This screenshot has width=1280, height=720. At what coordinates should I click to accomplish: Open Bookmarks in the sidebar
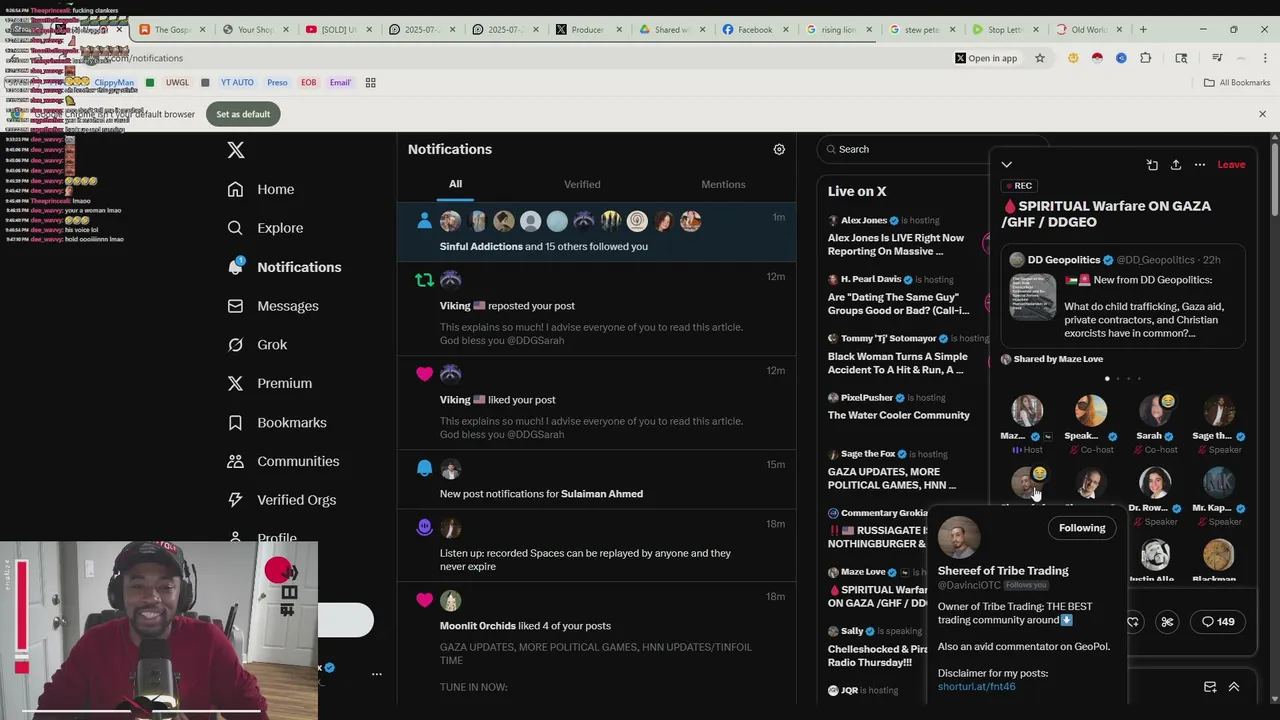click(277, 423)
